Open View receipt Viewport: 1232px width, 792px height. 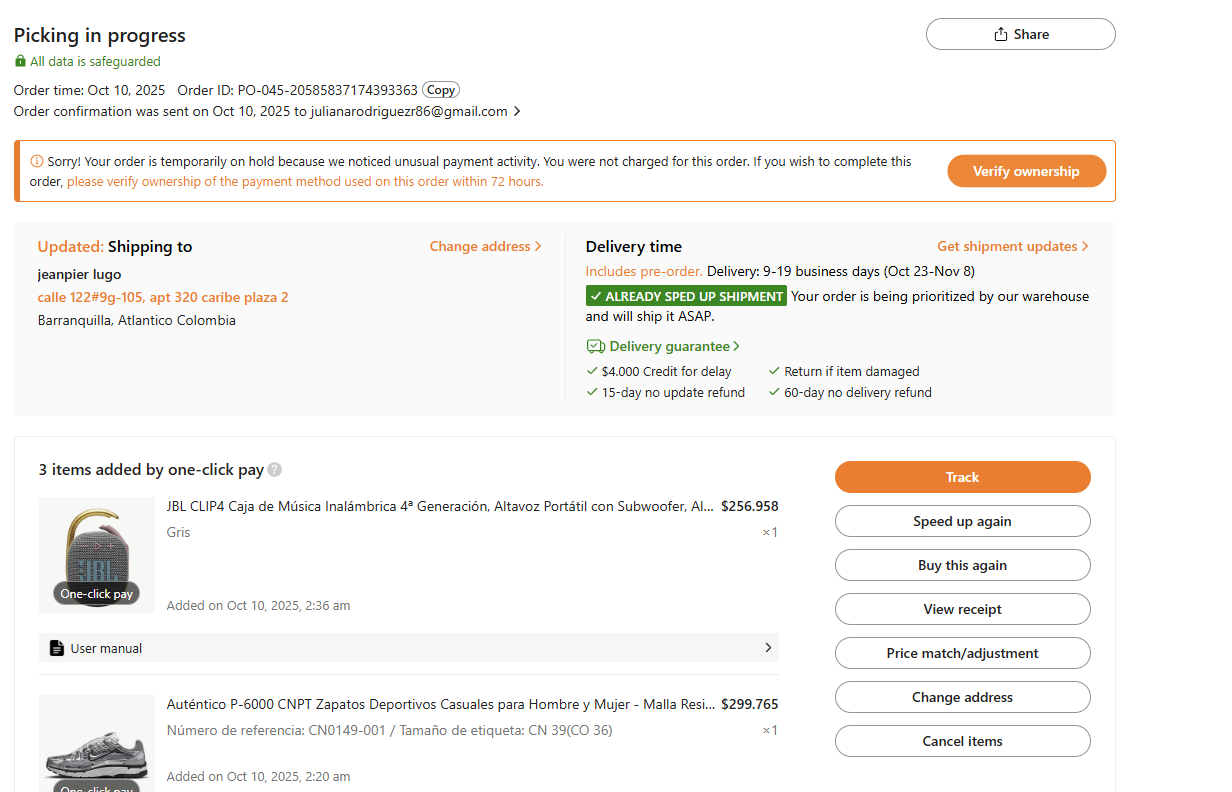point(962,609)
